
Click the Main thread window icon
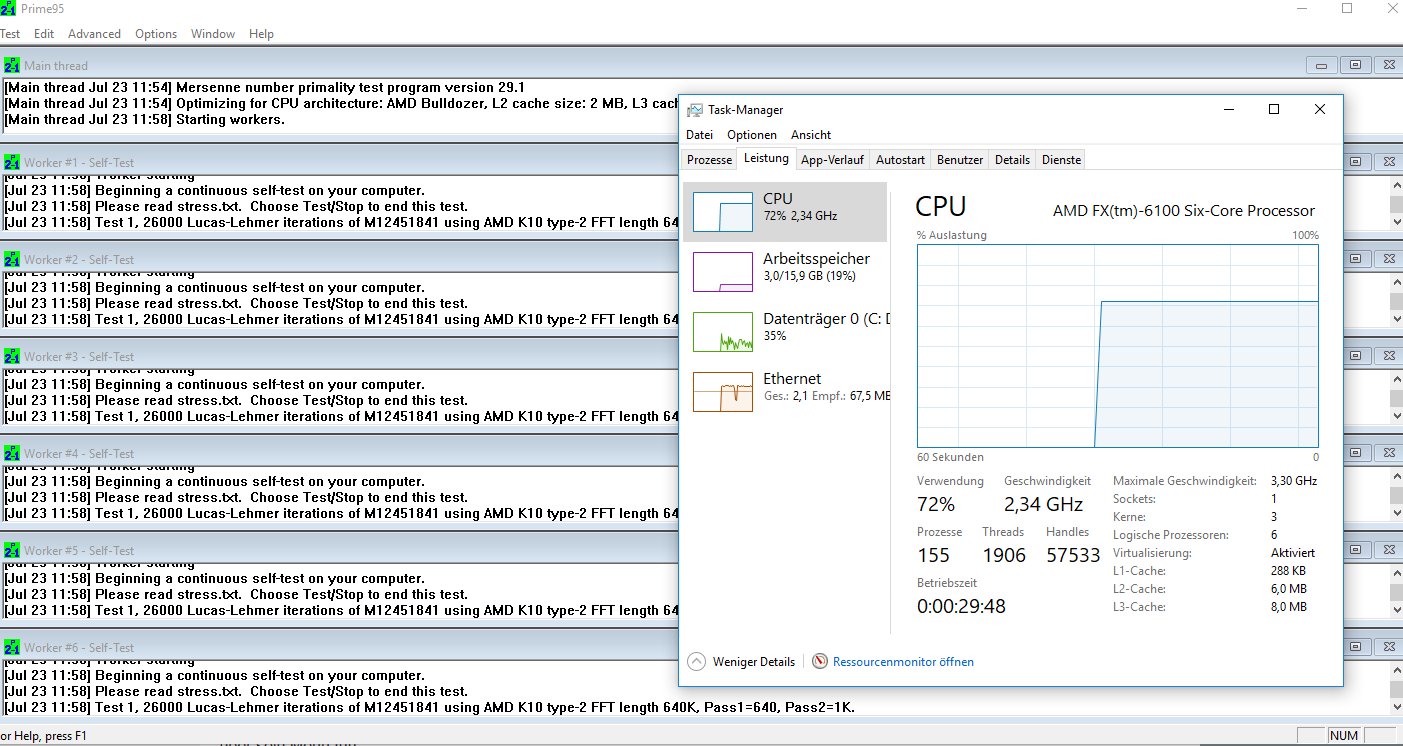11,65
